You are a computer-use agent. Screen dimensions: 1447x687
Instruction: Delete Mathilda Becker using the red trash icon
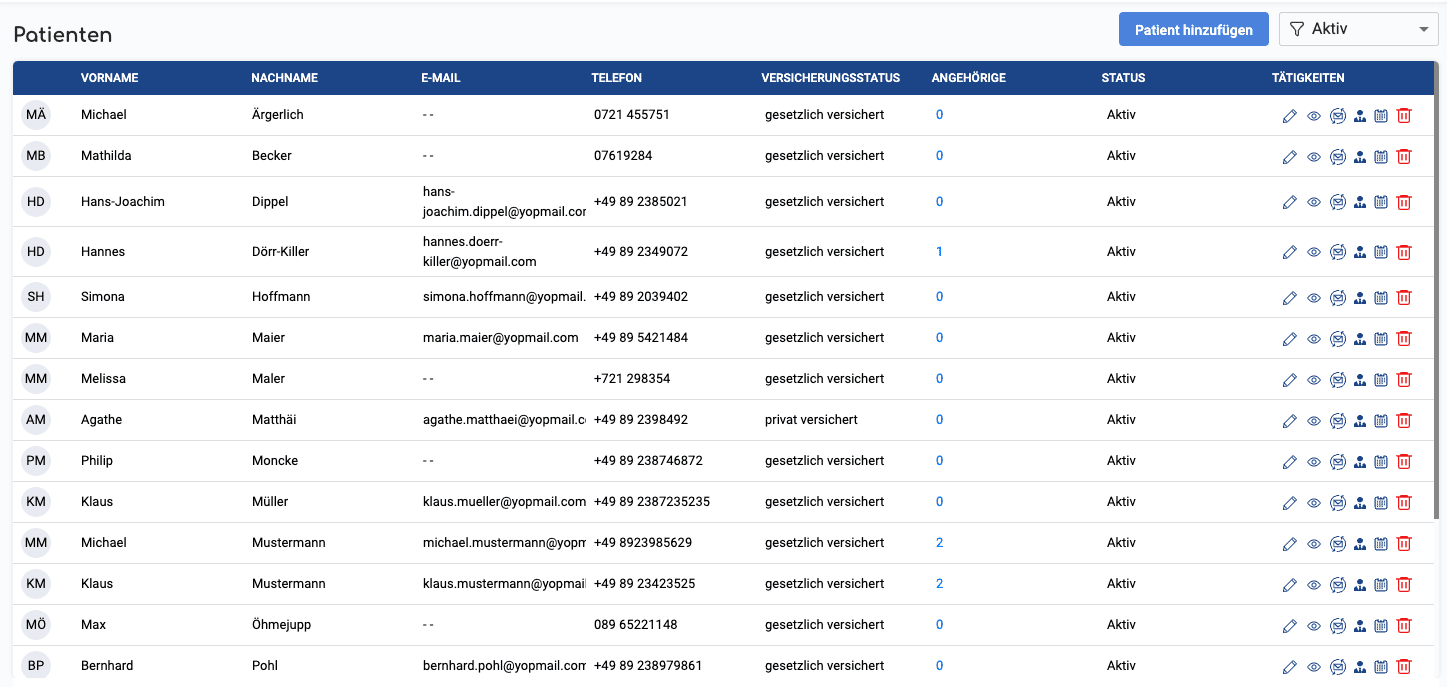point(1404,157)
